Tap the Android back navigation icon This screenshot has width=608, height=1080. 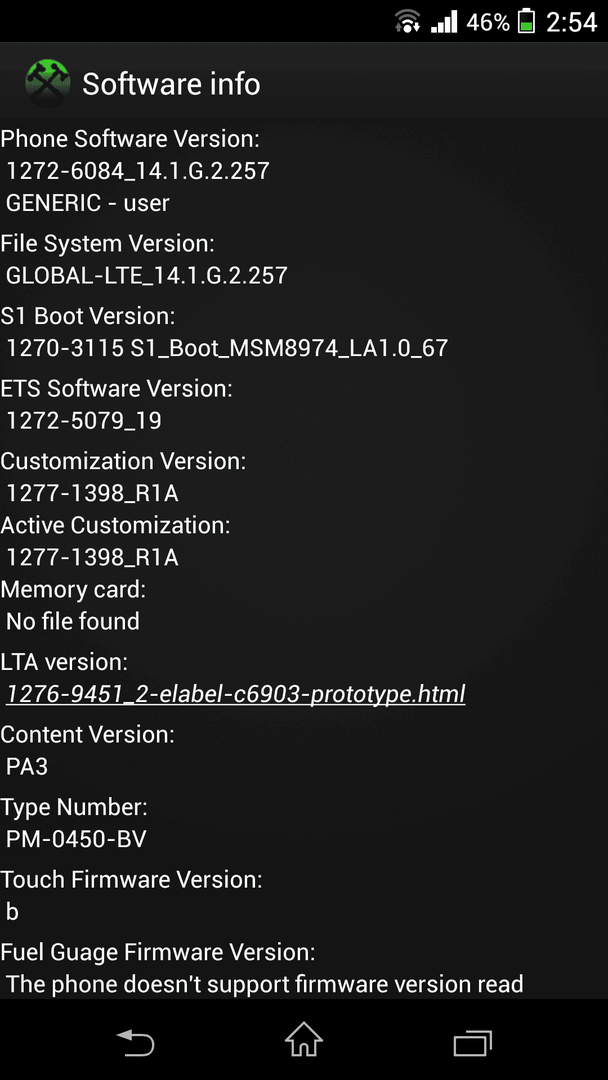coord(135,1042)
